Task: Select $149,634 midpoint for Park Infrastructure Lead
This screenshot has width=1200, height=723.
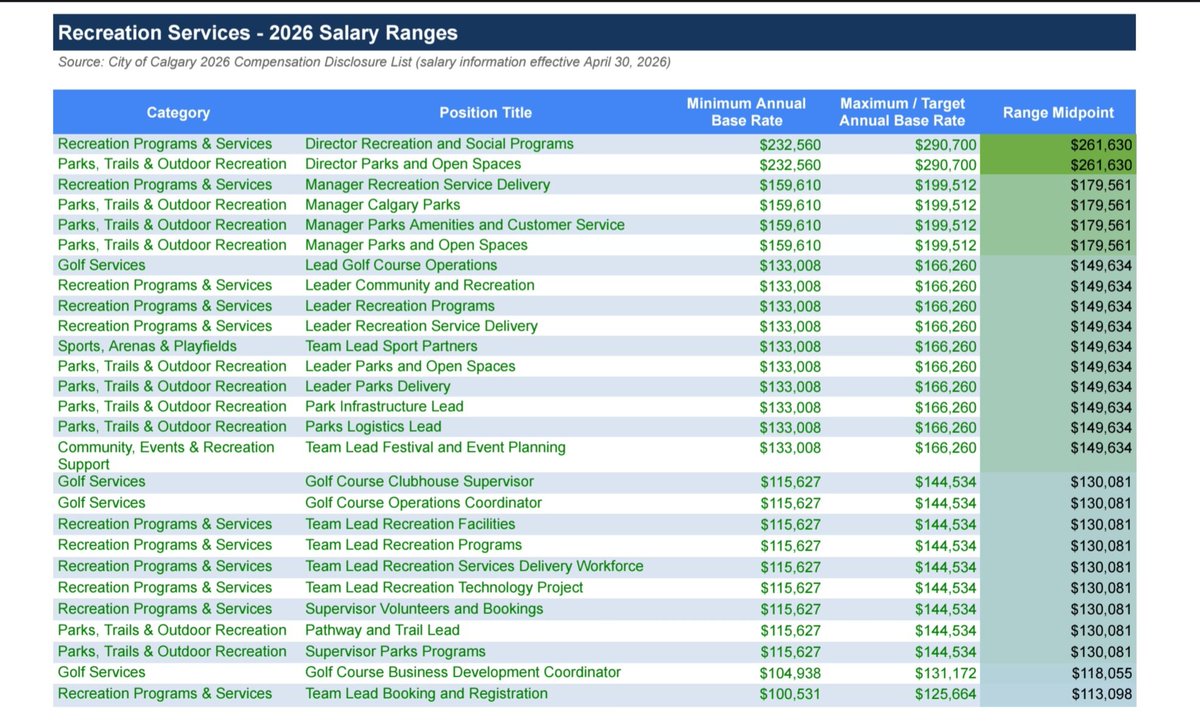Action: point(1101,406)
